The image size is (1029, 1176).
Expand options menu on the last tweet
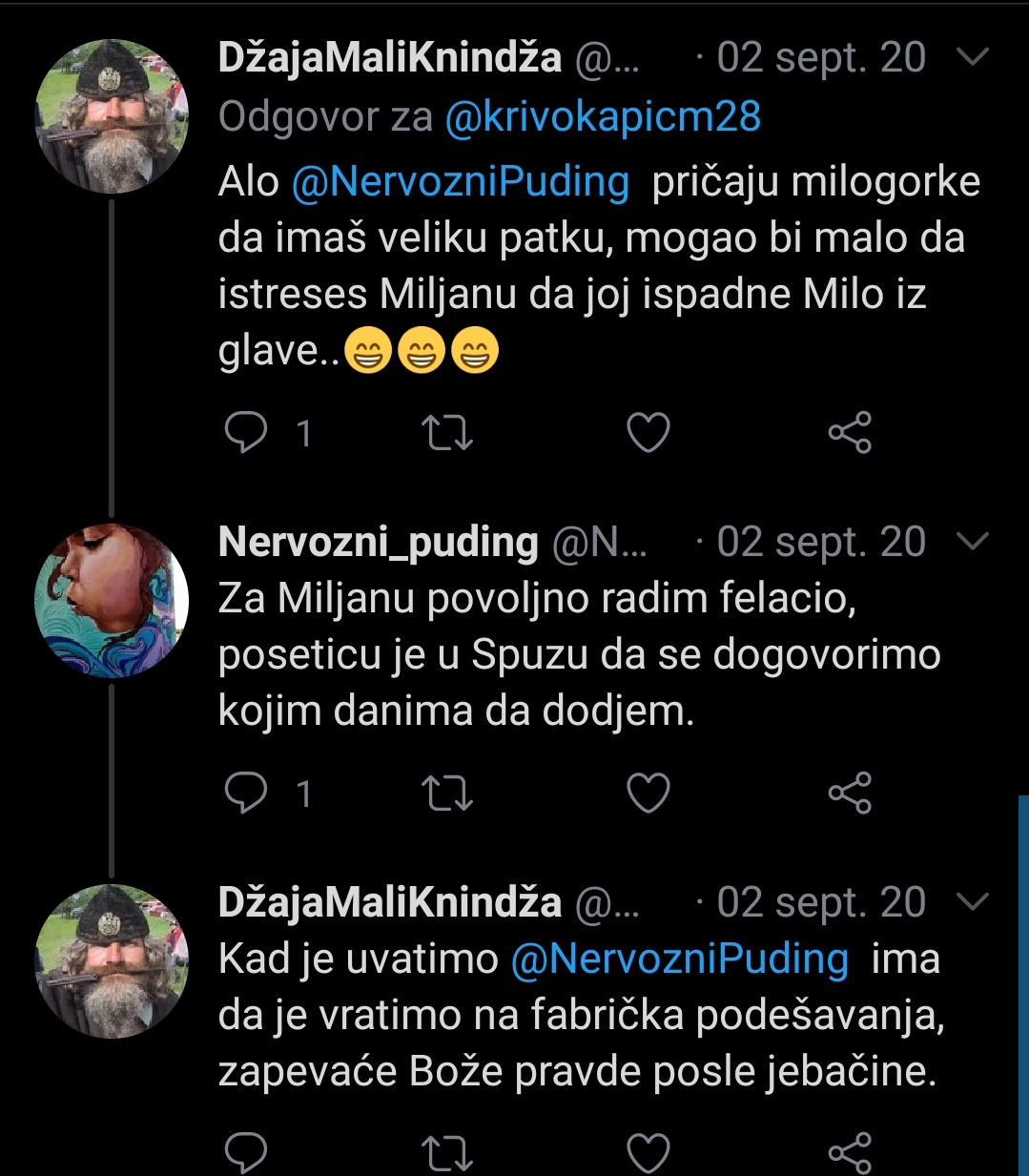coord(972,901)
